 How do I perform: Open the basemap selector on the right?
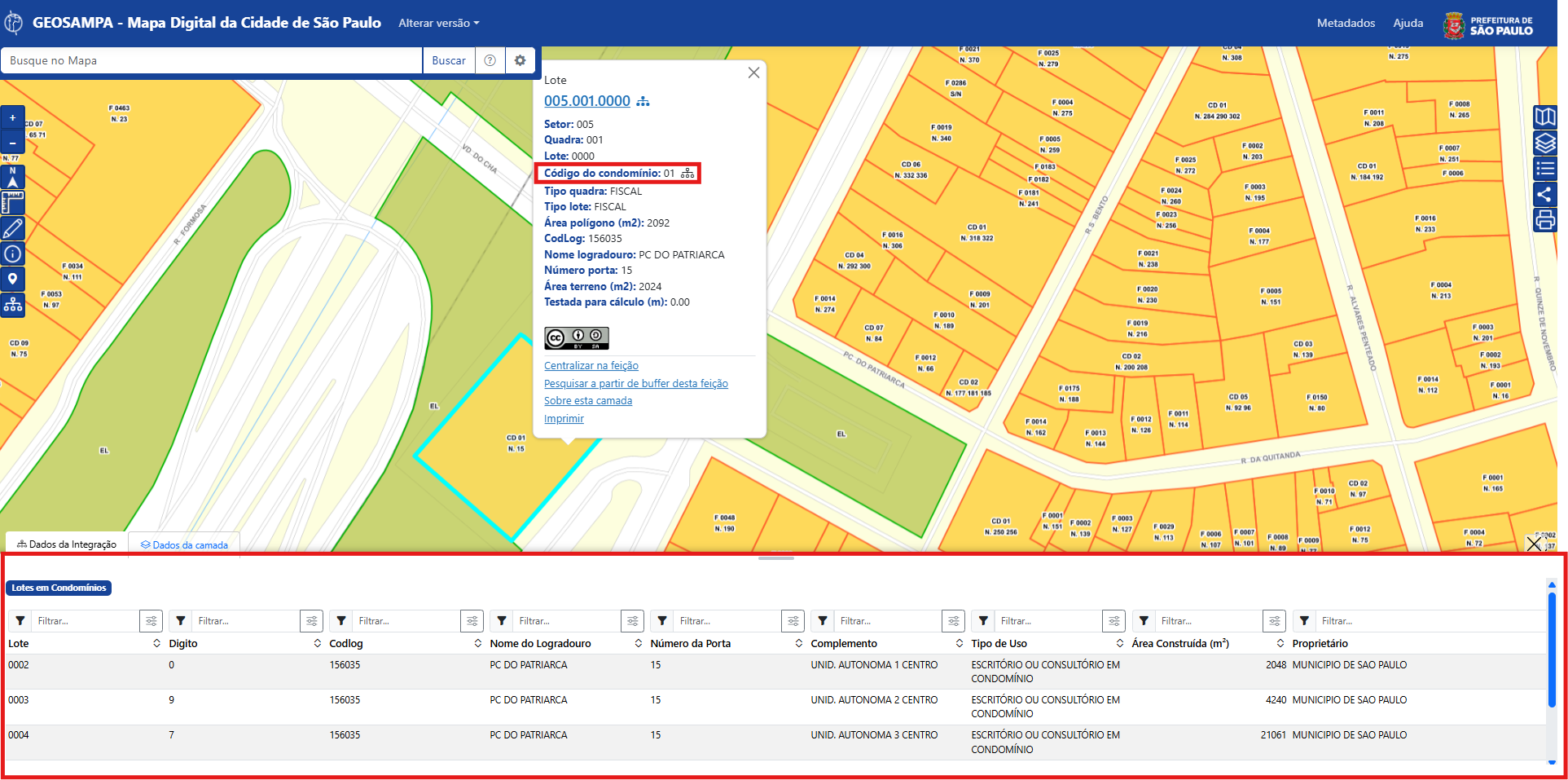point(1545,117)
